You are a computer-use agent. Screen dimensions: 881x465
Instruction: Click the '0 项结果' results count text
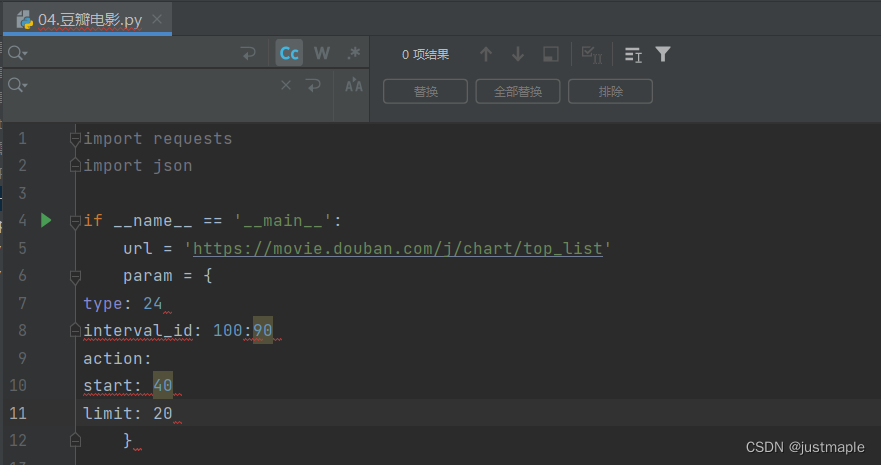point(425,54)
